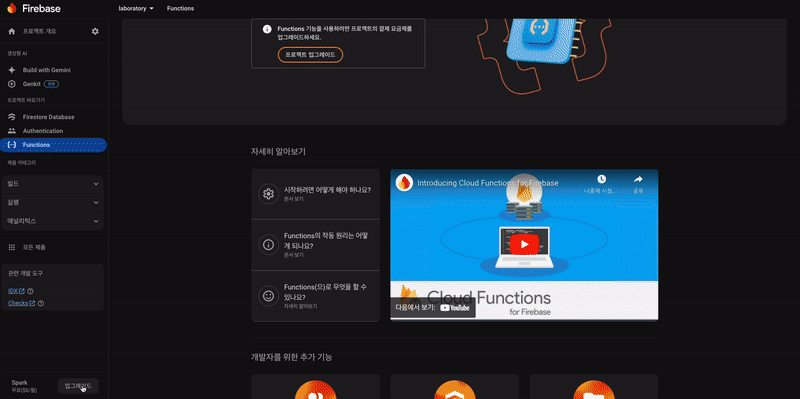The image size is (800, 399).
Task: Open project settings gear icon
Action: coord(95,32)
